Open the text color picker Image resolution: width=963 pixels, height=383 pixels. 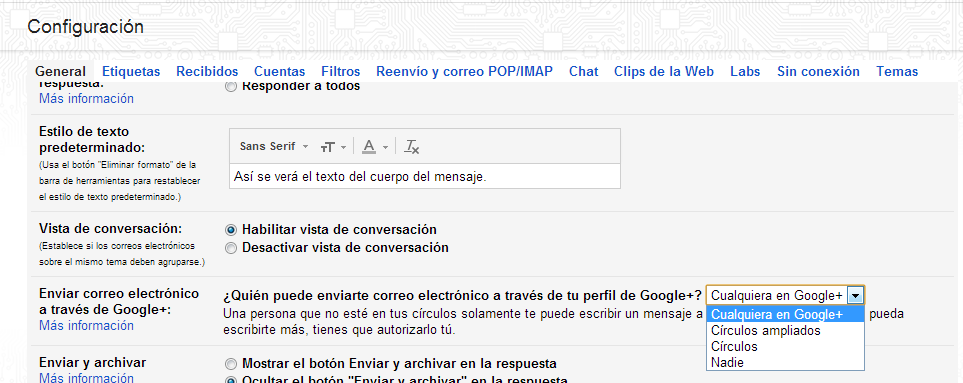(368, 146)
